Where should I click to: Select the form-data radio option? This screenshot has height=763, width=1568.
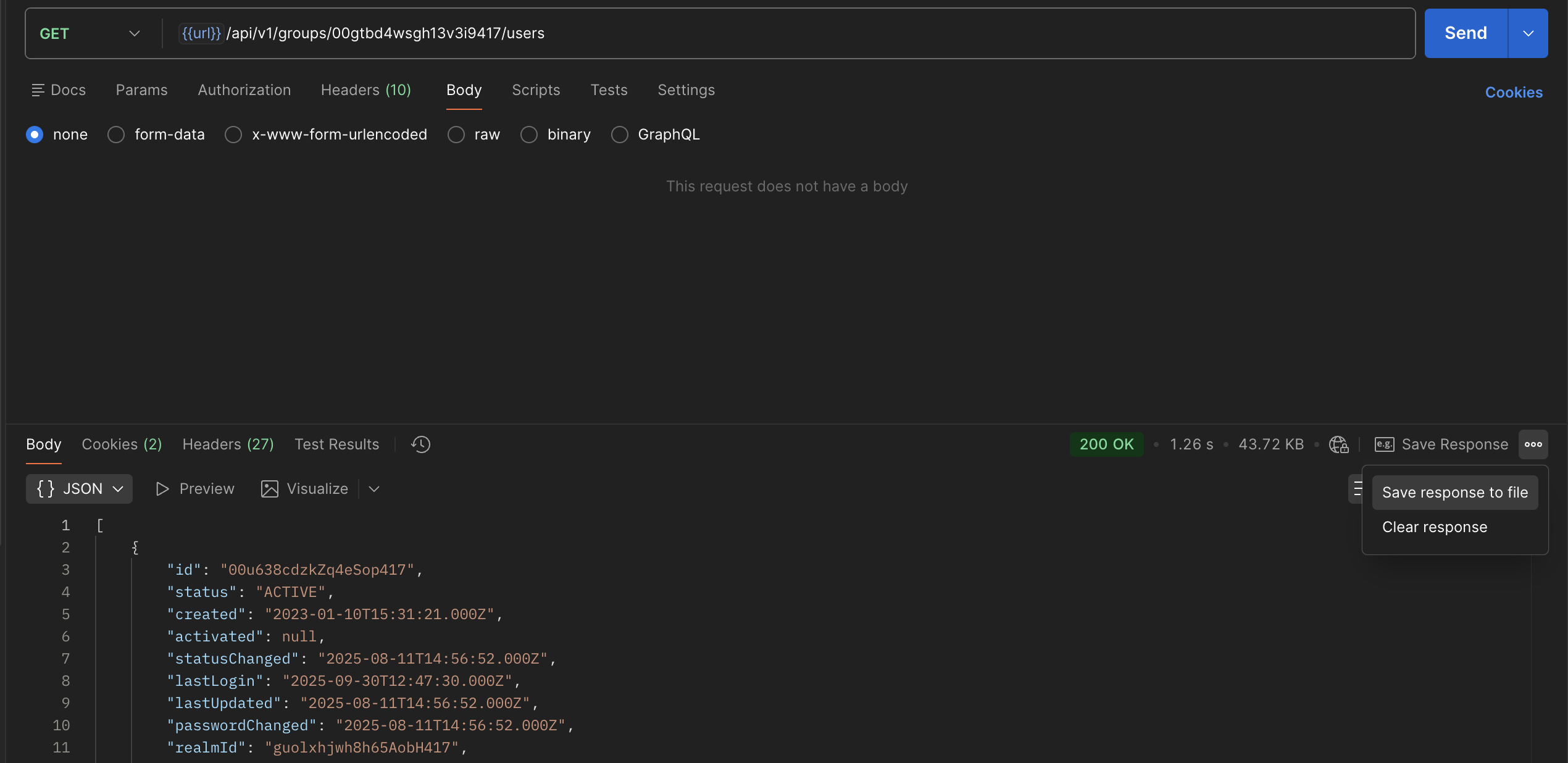(x=116, y=135)
